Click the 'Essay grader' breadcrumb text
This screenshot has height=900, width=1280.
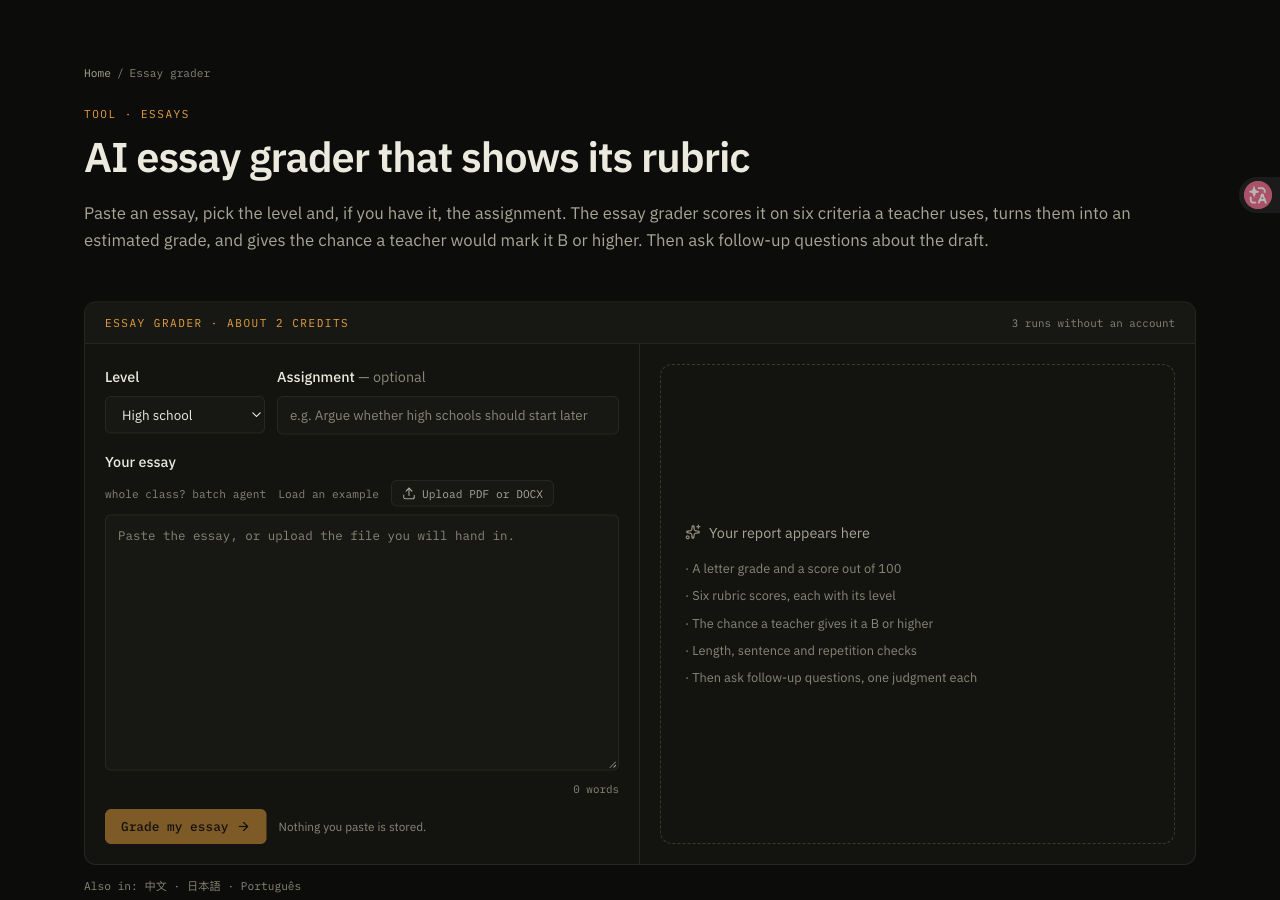[x=170, y=73]
